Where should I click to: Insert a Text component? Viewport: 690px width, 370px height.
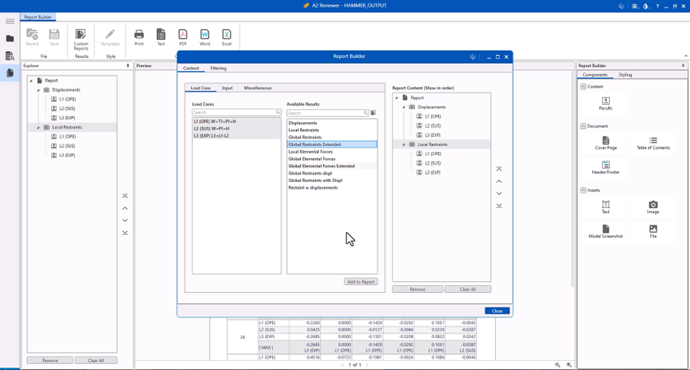606,207
